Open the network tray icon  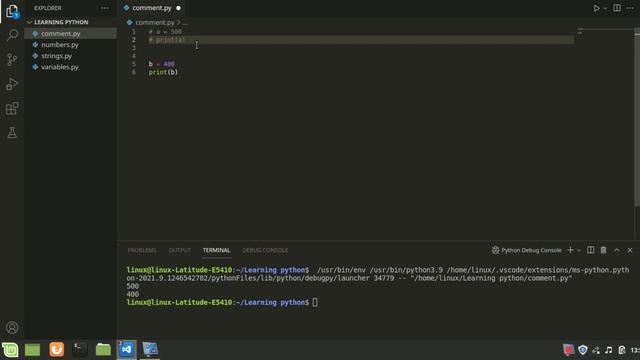pyautogui.click(x=596, y=350)
